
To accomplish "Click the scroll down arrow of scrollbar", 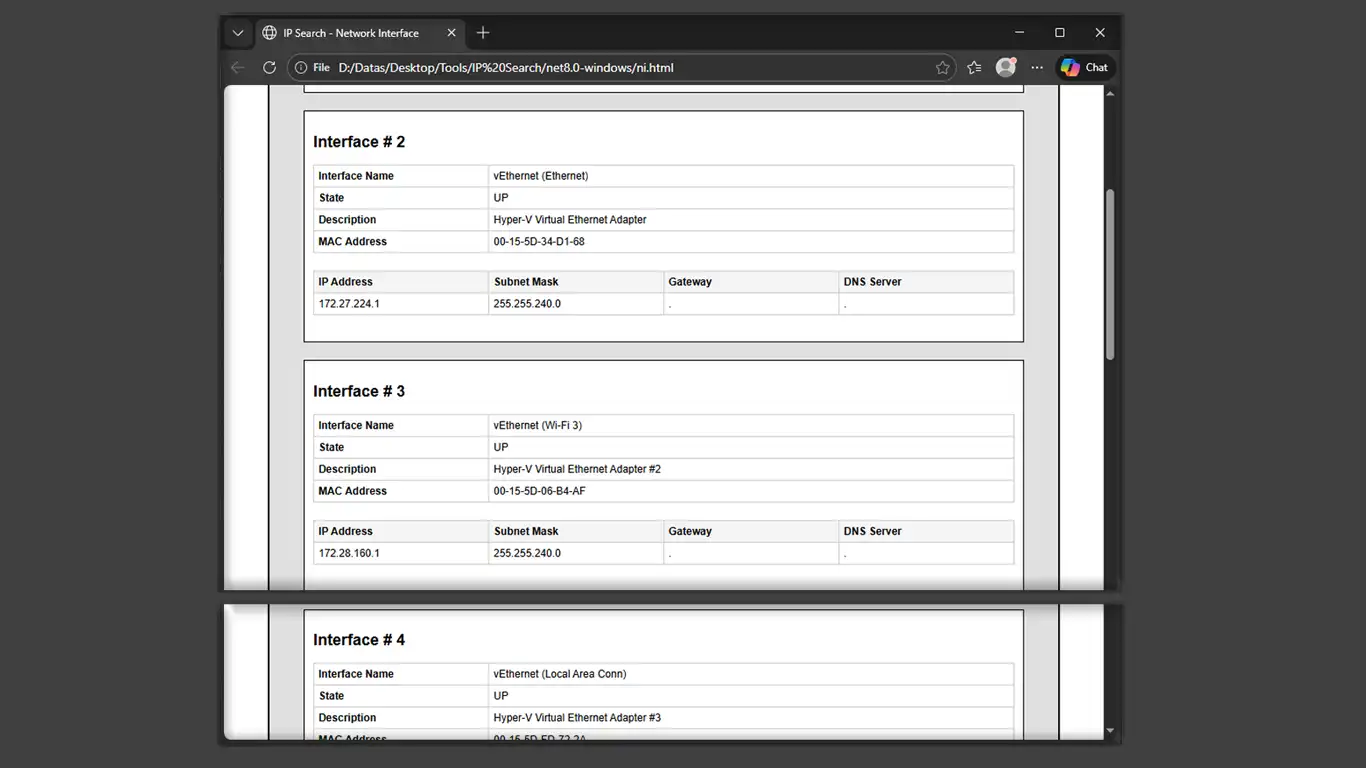I will pos(1110,731).
